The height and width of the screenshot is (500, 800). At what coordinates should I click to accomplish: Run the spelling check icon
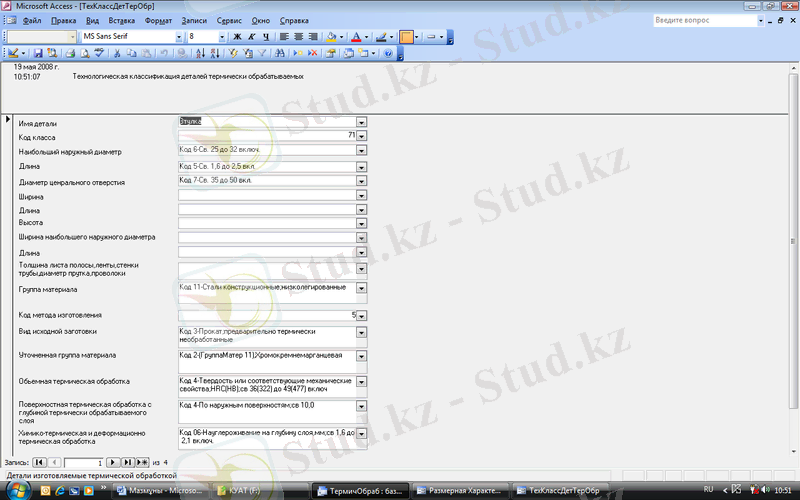99,53
